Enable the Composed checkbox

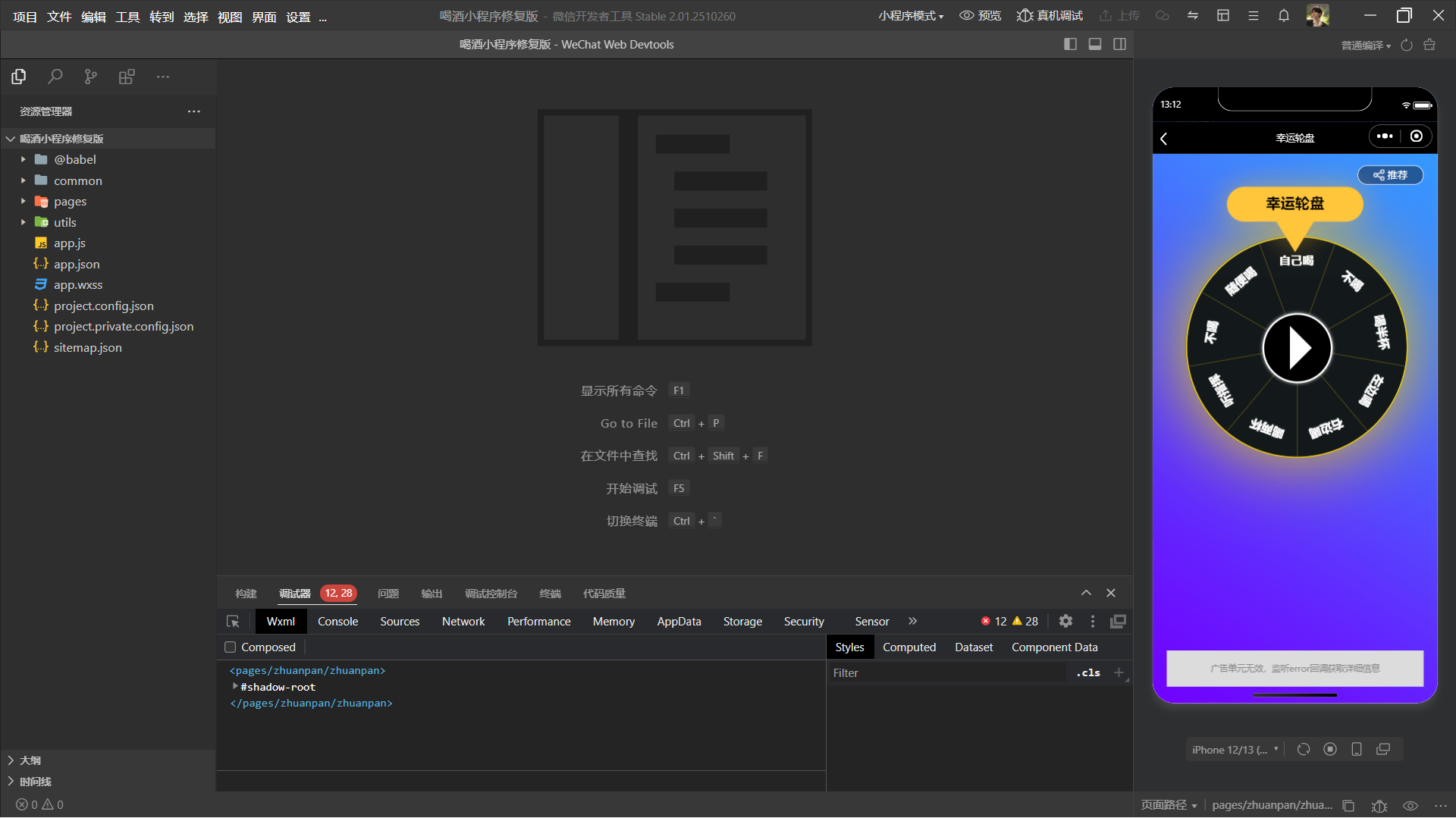coord(231,647)
